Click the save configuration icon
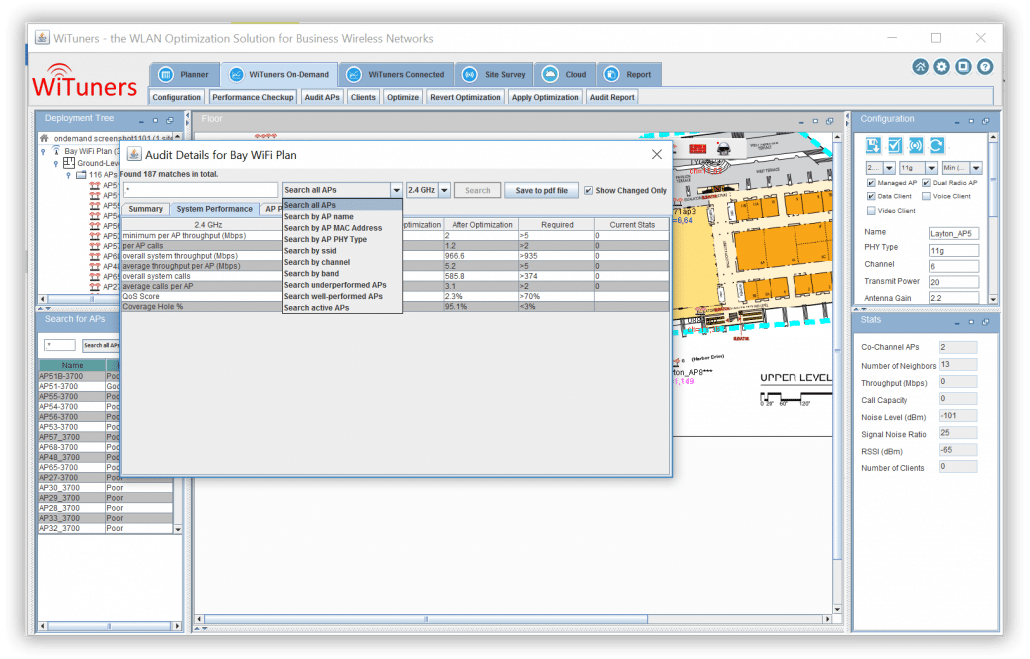 [x=873, y=145]
